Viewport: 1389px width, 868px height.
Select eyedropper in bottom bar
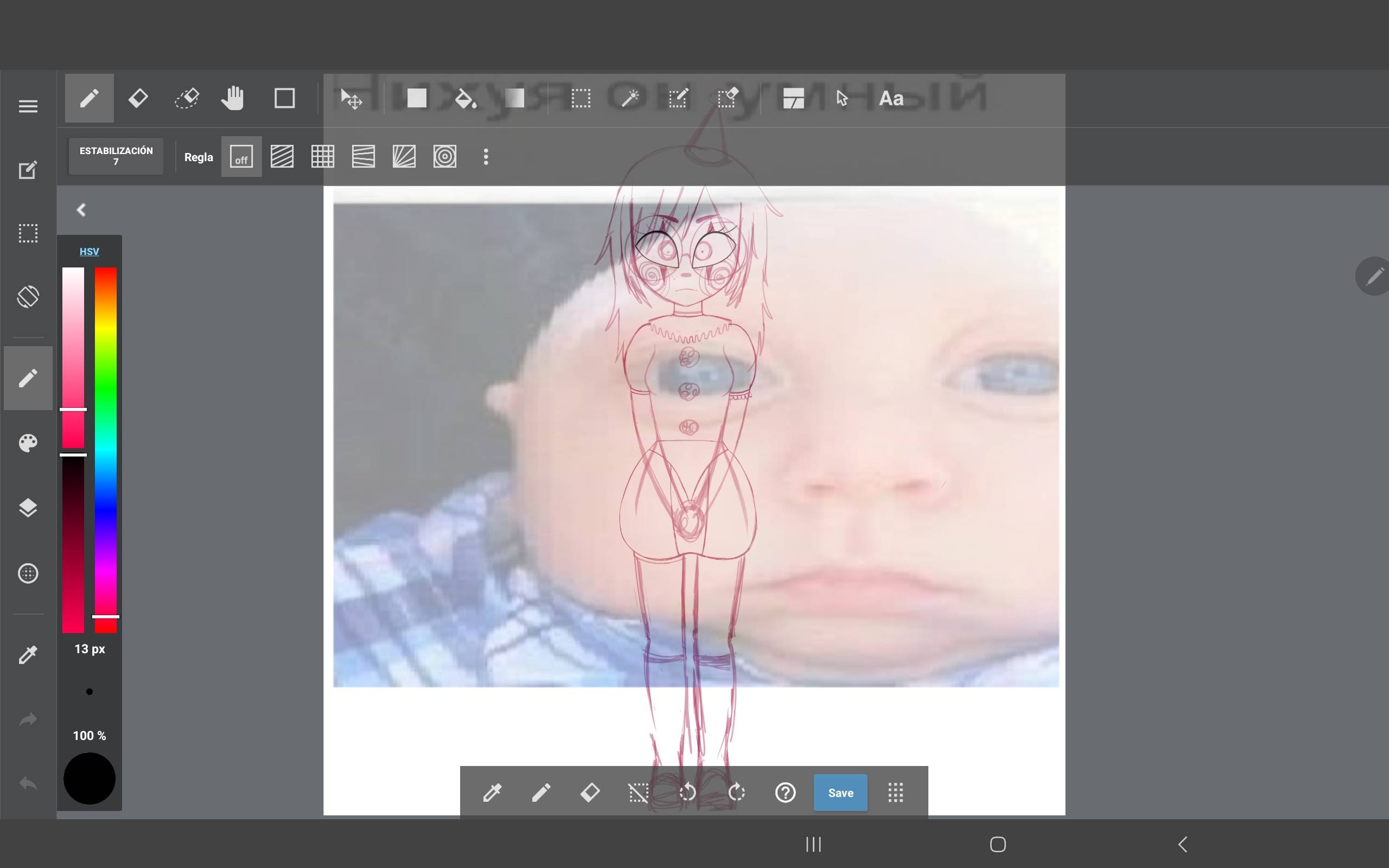(x=493, y=792)
